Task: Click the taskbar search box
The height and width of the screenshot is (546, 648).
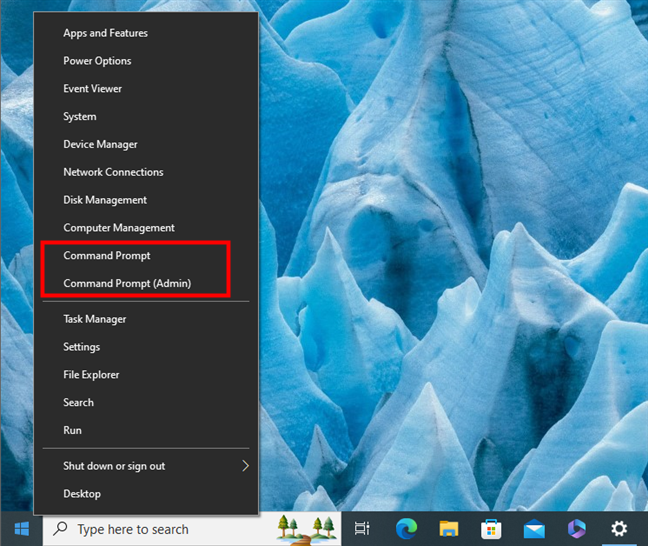Action: tap(192, 529)
